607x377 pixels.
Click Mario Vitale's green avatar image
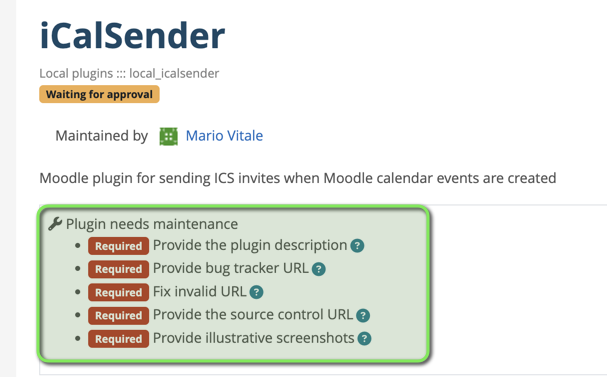[169, 136]
